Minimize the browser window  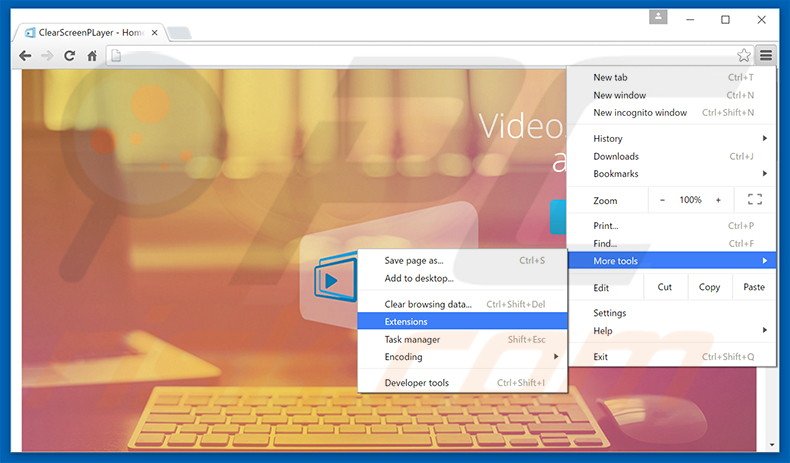click(690, 20)
